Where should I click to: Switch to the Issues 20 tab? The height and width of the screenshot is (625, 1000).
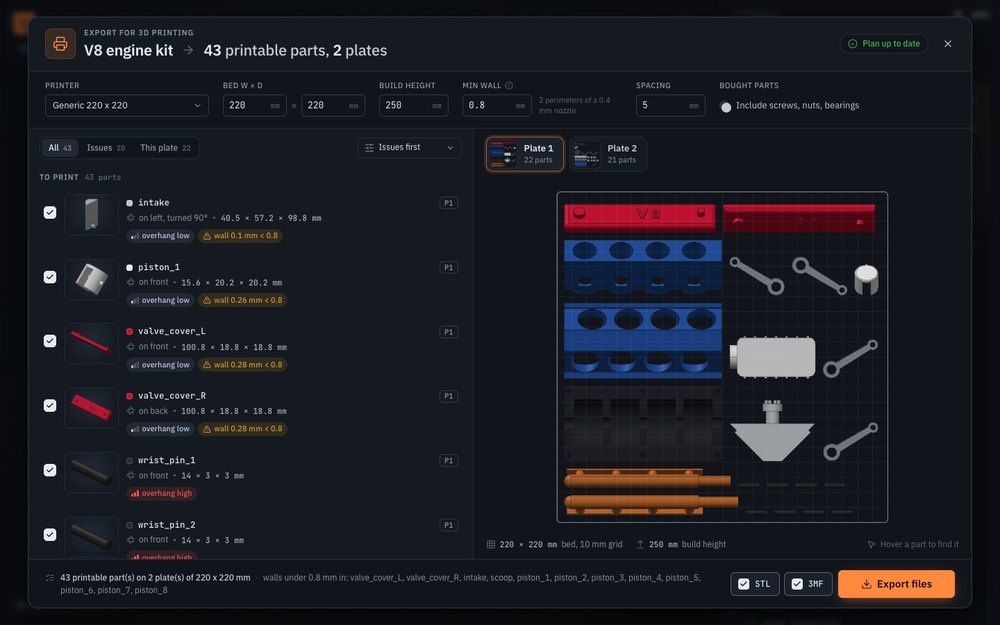tap(106, 148)
